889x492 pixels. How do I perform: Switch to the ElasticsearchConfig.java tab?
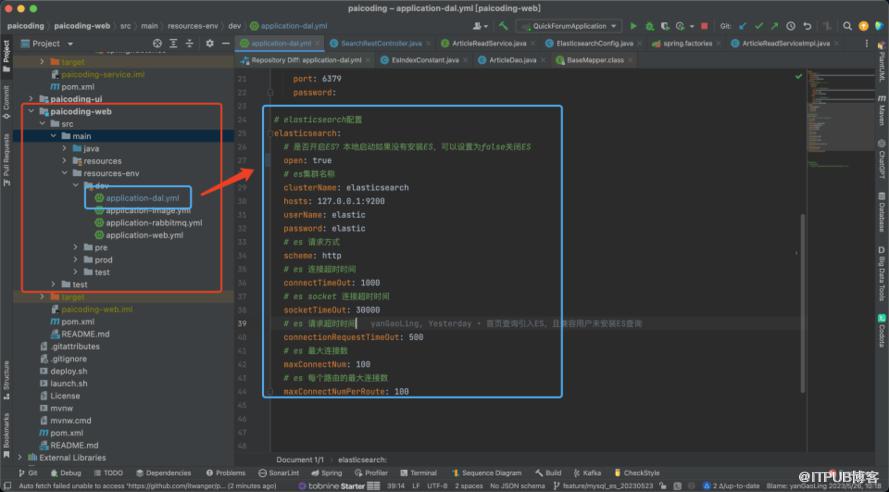tap(594, 44)
